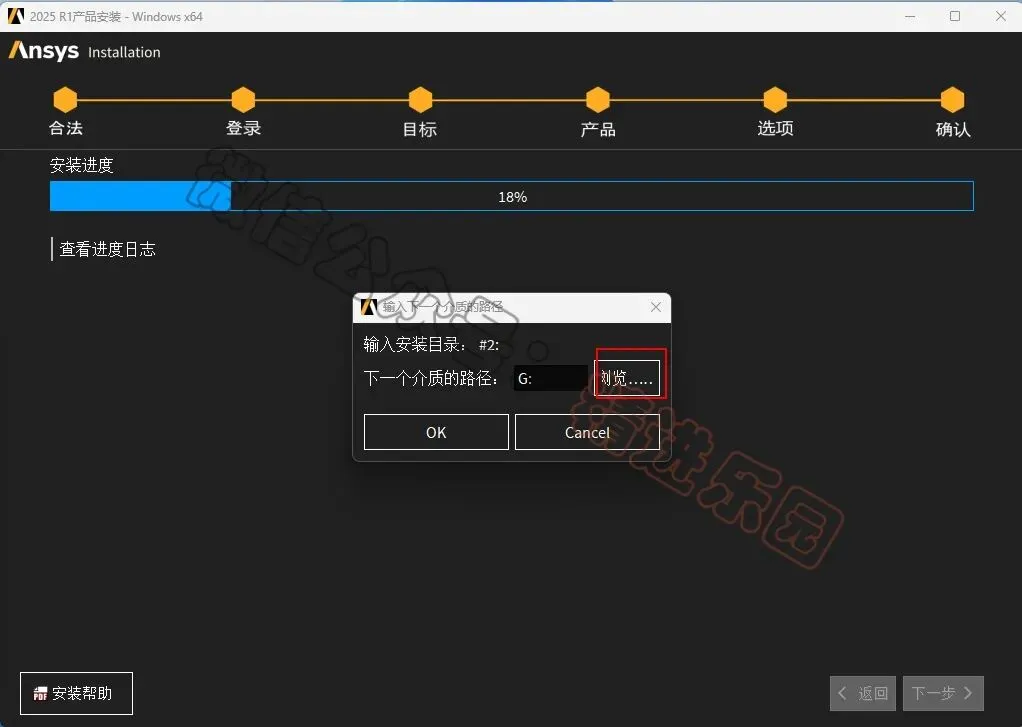The image size is (1022, 727).
Task: Click Cancel in the media path dialog
Action: point(587,432)
